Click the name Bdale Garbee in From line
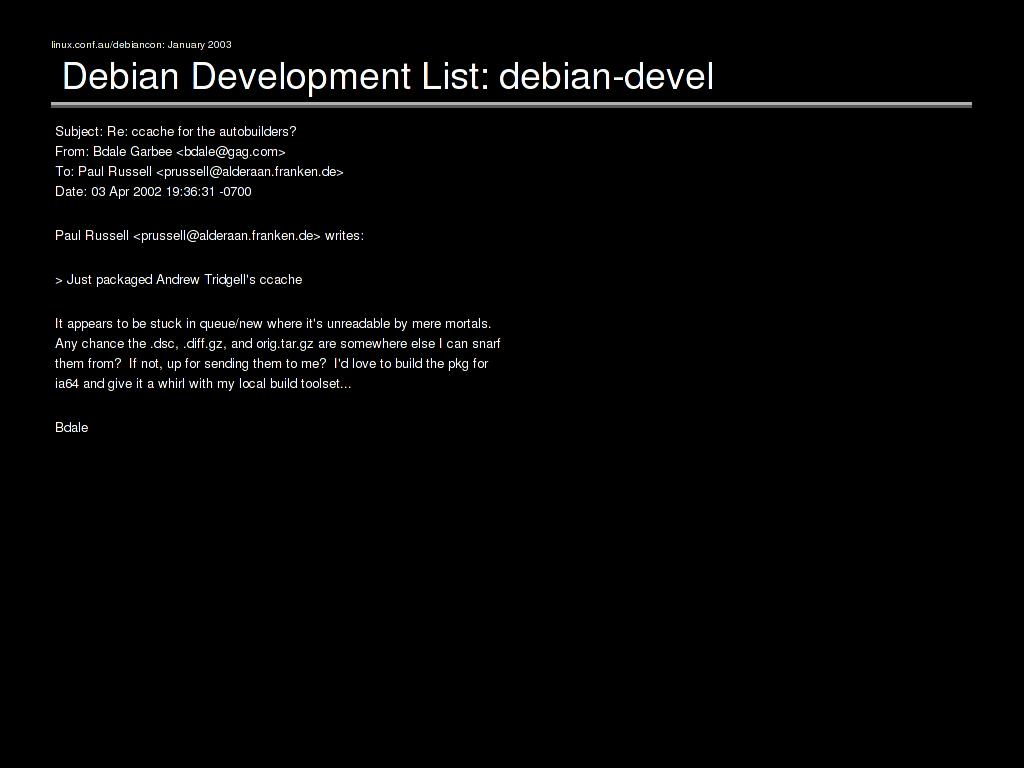 [132, 151]
